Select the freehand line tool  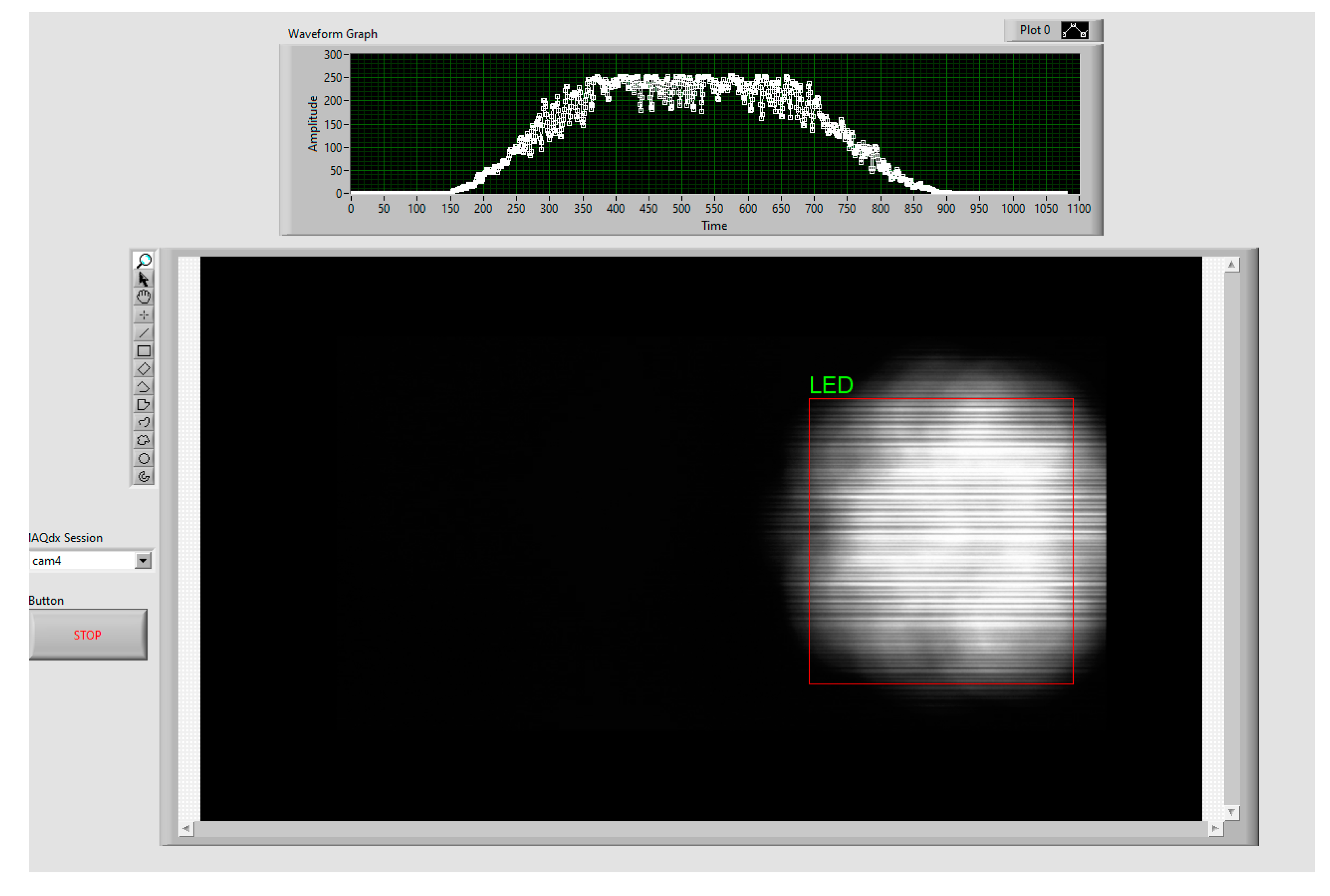(x=143, y=422)
